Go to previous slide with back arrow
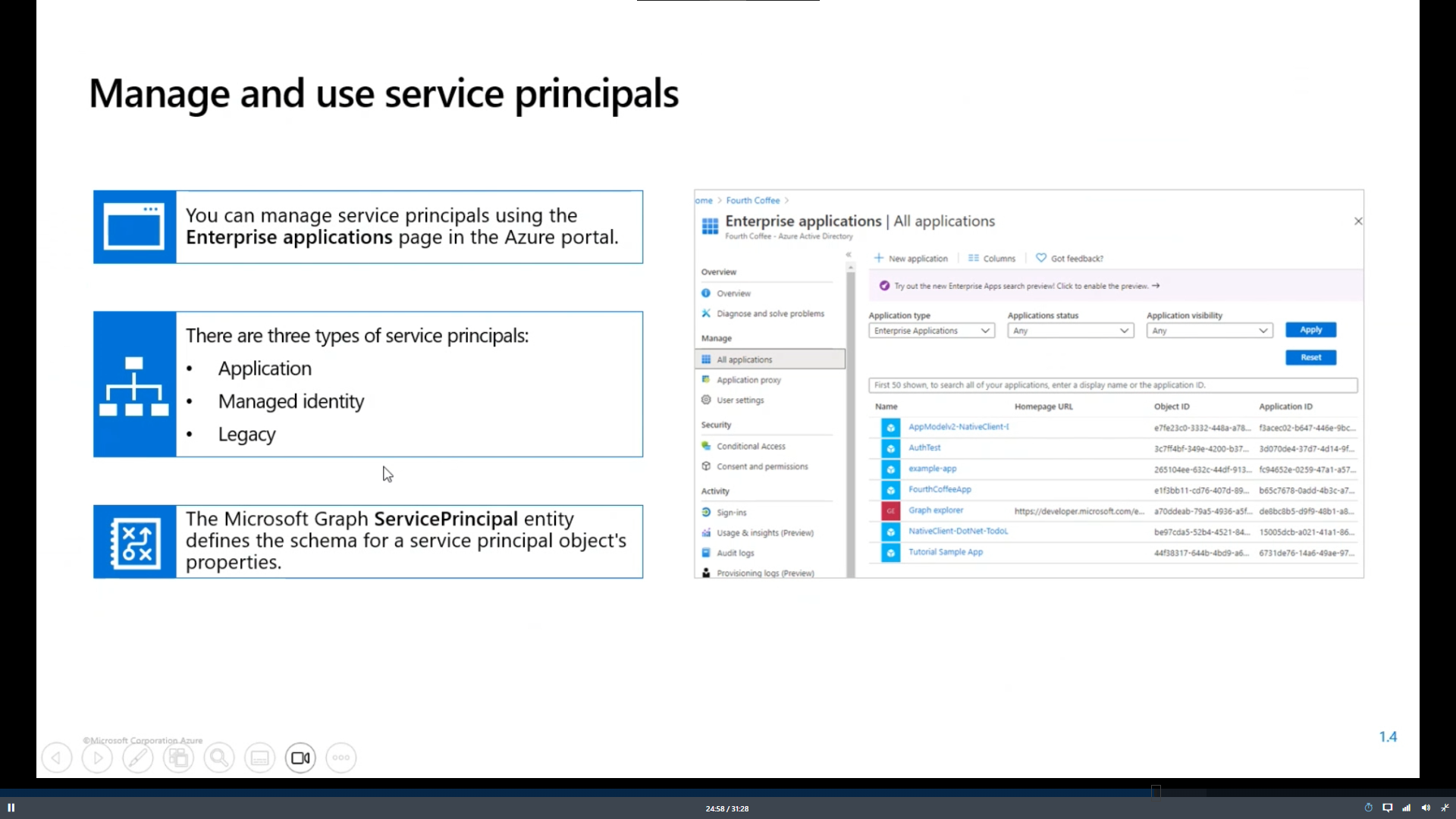 (57, 758)
